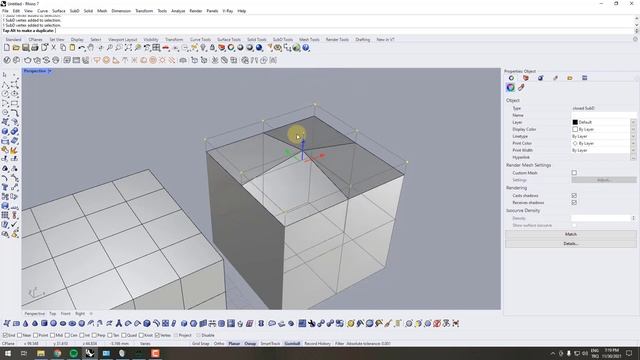Click the red crossed-circle icon in bottom toolbar
Image resolution: width=640 pixels, height=360 pixels.
click(x=437, y=323)
